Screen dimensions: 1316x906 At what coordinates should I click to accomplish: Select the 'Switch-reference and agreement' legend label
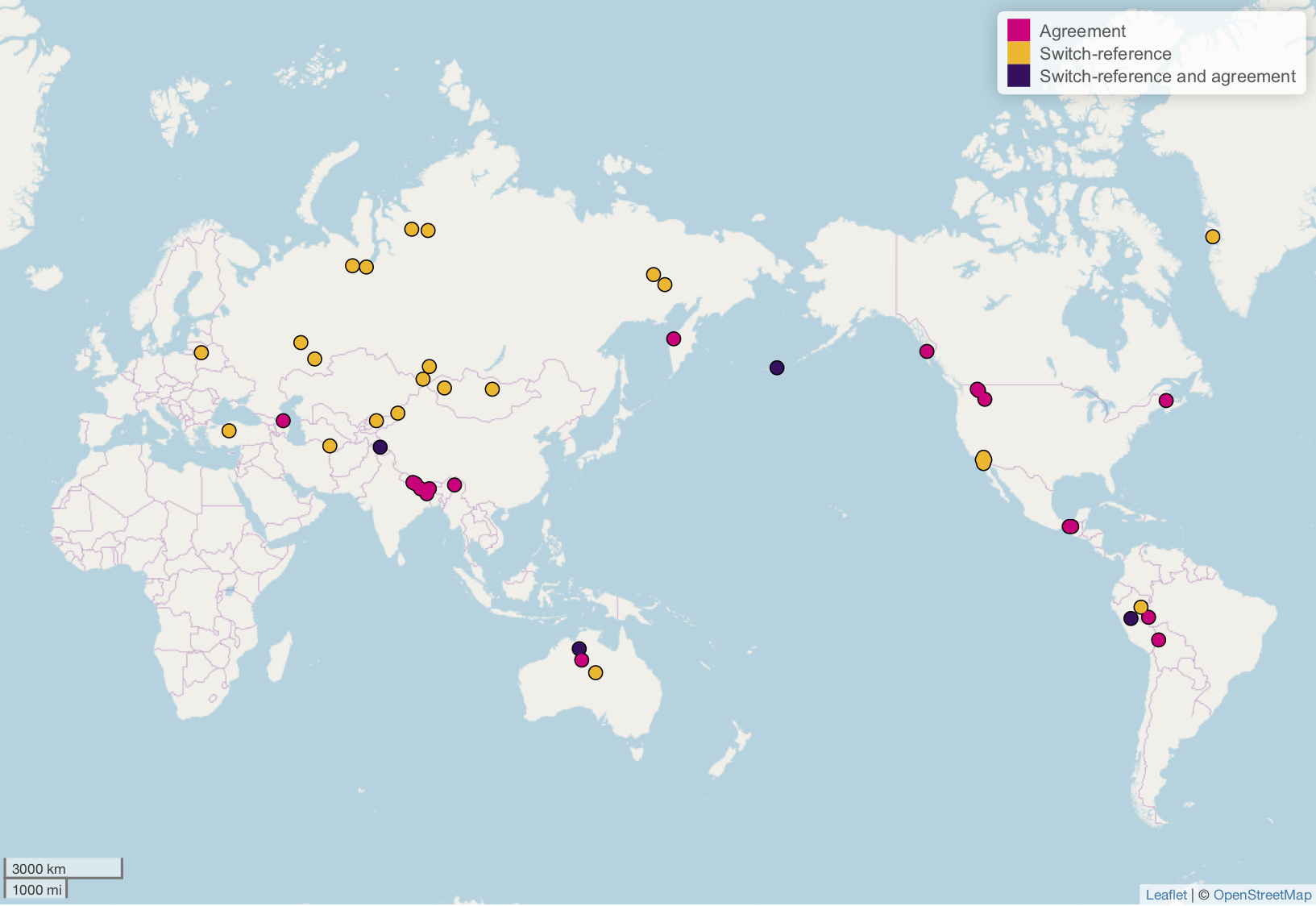pyautogui.click(x=1168, y=76)
